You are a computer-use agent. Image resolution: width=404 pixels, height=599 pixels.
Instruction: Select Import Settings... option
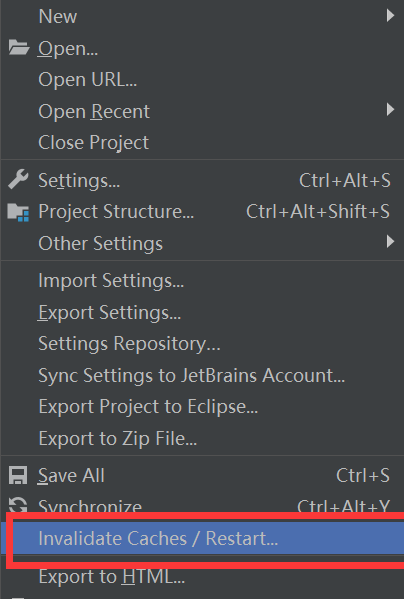coord(111,281)
